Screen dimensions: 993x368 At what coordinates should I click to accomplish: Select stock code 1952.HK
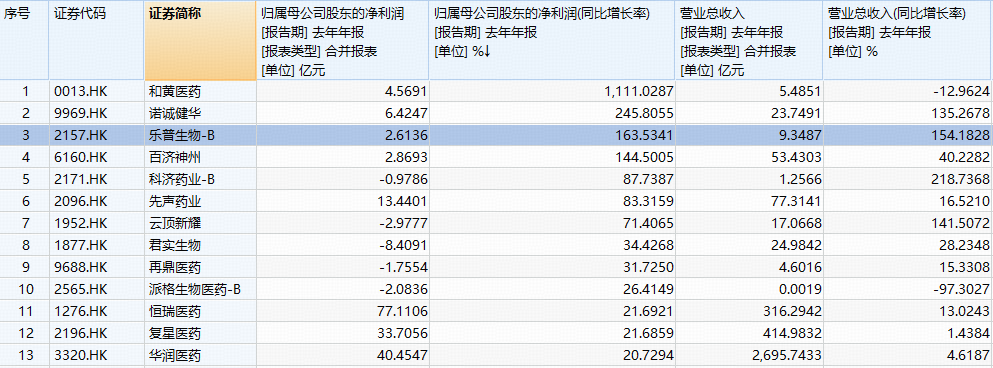[80, 224]
